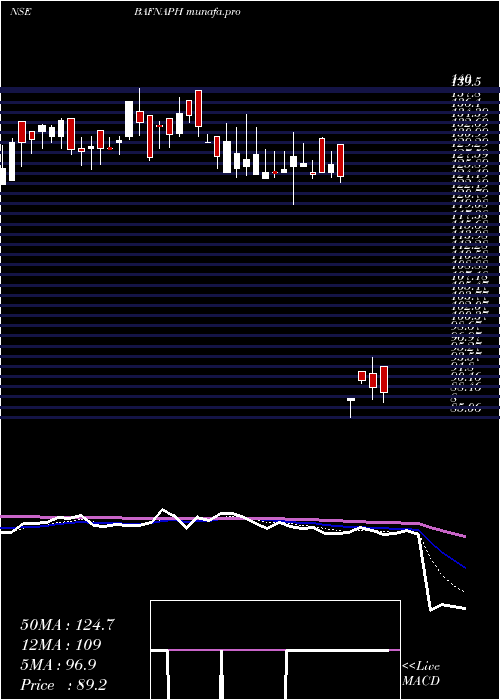Click the BAFNAPH munafa.pro chart title

pyautogui.click(x=187, y=12)
